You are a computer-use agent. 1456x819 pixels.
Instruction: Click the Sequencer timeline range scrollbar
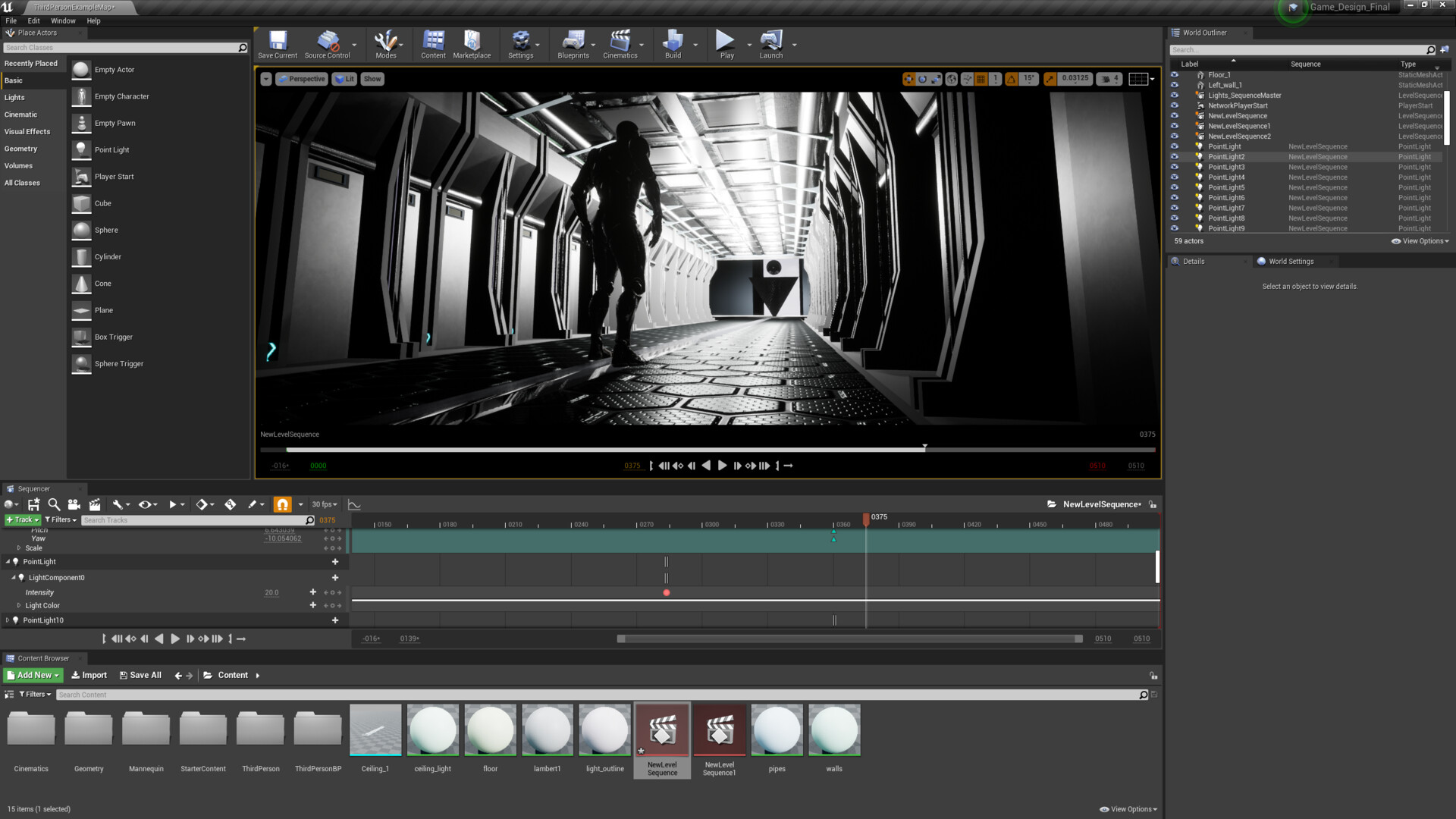click(x=849, y=639)
